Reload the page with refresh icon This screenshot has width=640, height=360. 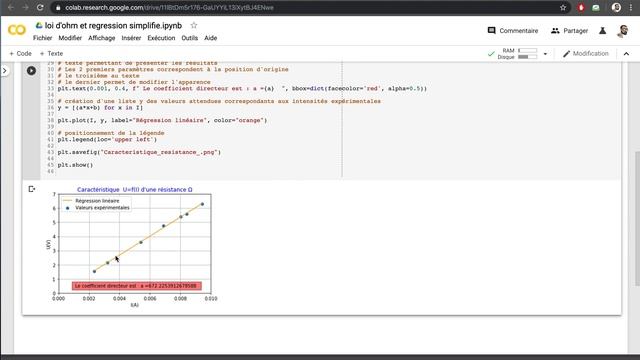[x=40, y=7]
